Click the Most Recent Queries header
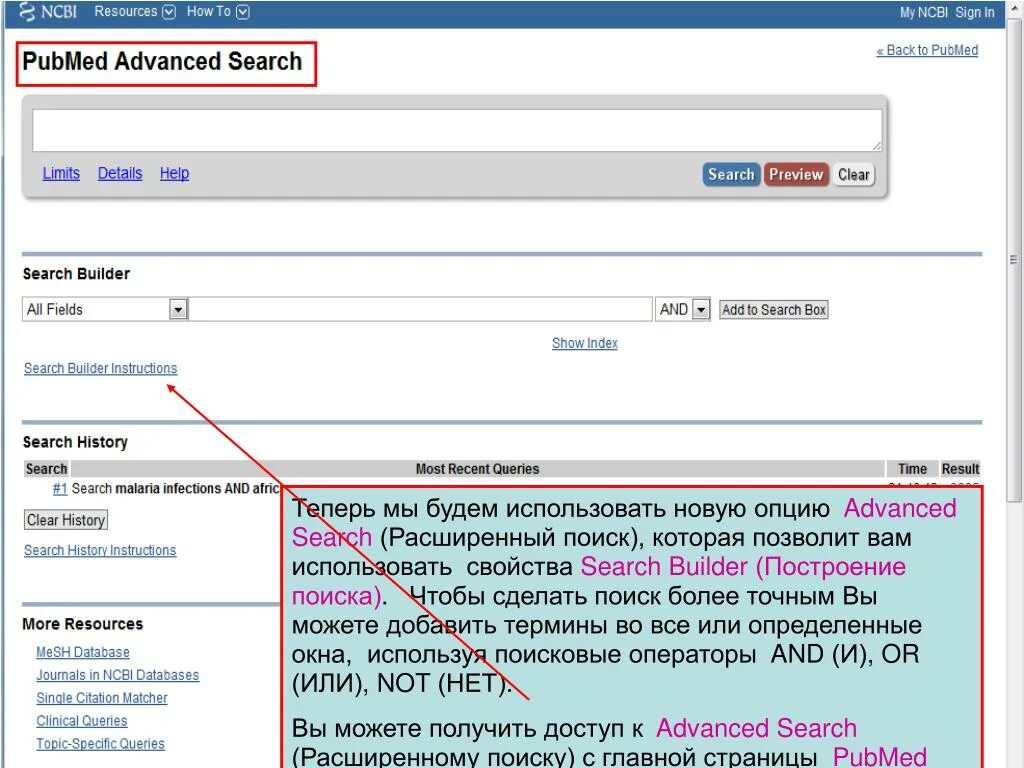The image size is (1024, 768). pos(477,469)
